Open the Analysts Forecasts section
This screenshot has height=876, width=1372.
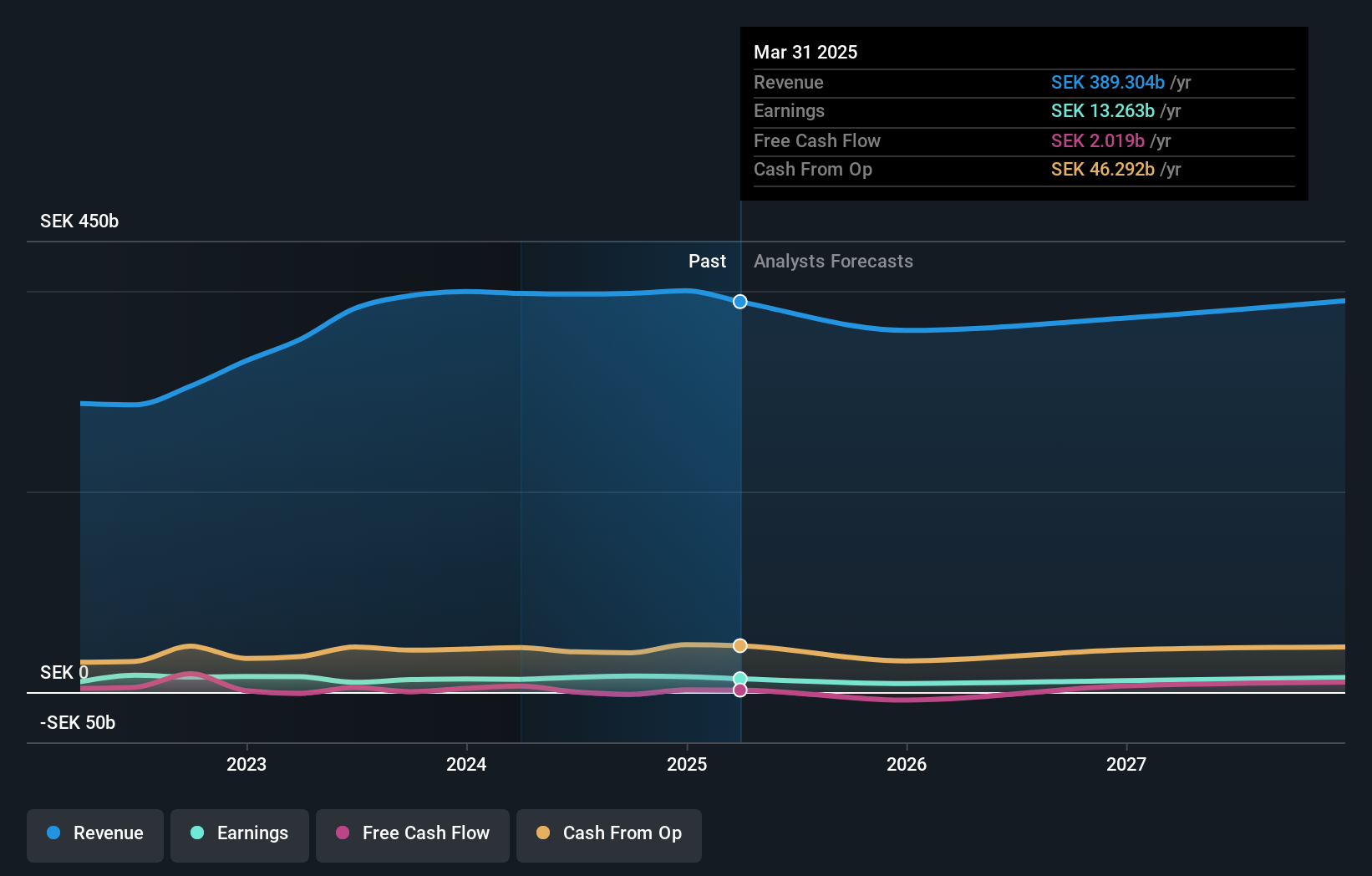[x=832, y=261]
